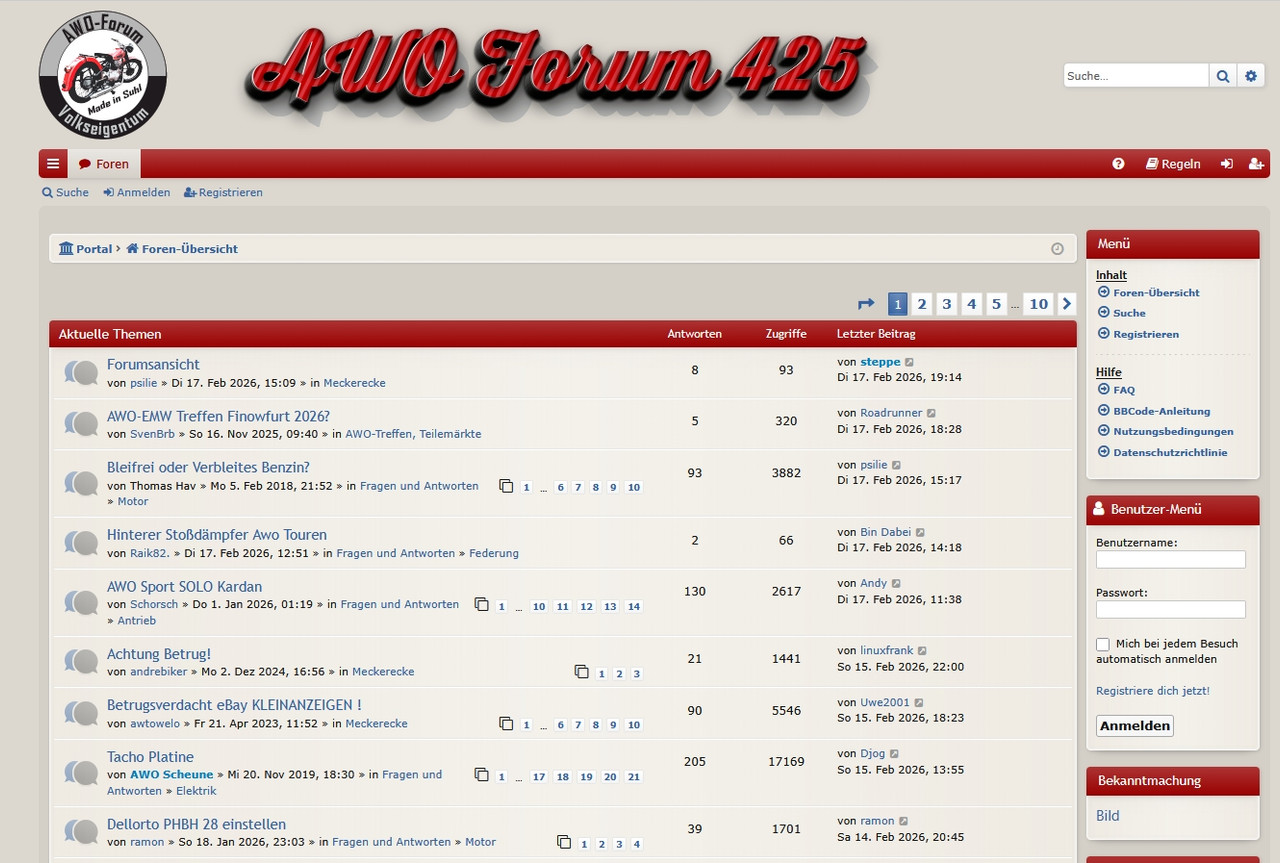View latest post icon beside Uwe2001
The image size is (1280, 863).
(919, 703)
